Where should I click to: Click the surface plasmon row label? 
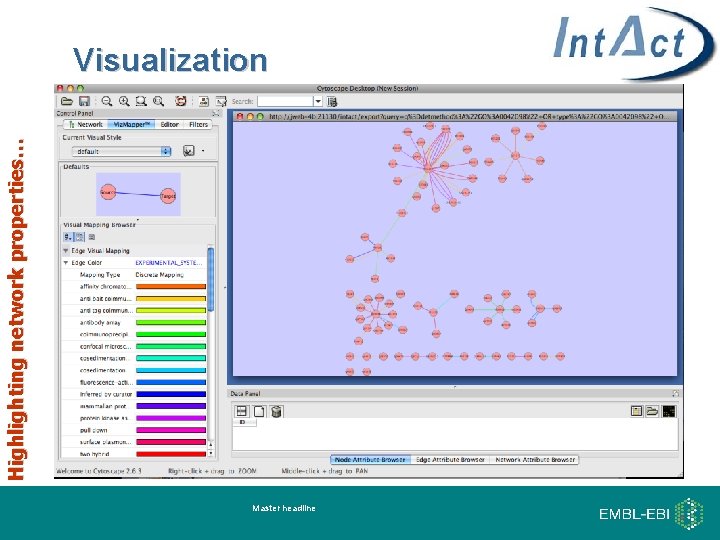coord(106,442)
